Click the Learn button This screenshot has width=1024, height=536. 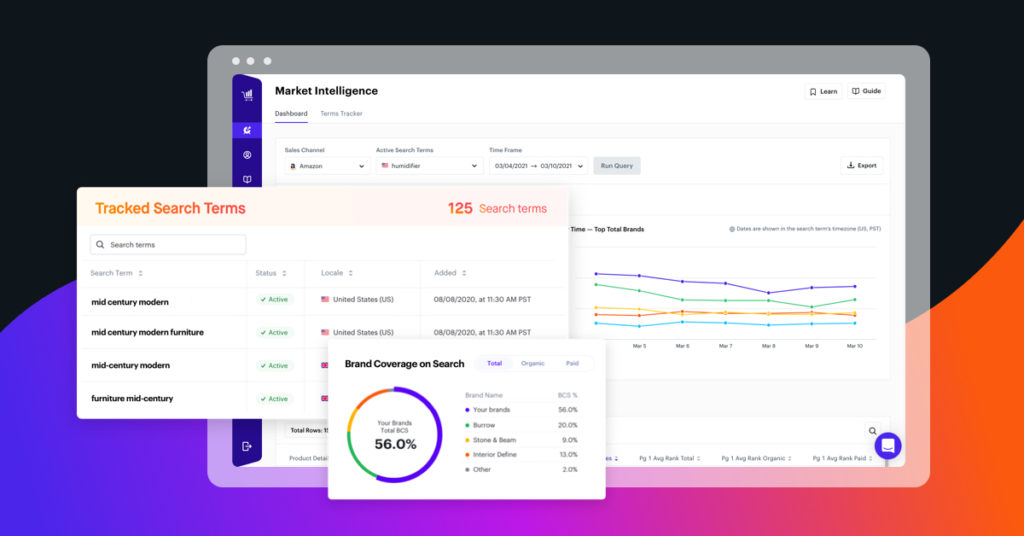click(x=823, y=91)
